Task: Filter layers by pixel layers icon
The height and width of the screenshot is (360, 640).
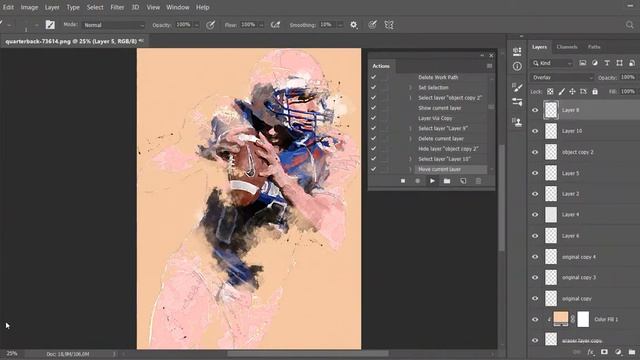Action: point(582,63)
